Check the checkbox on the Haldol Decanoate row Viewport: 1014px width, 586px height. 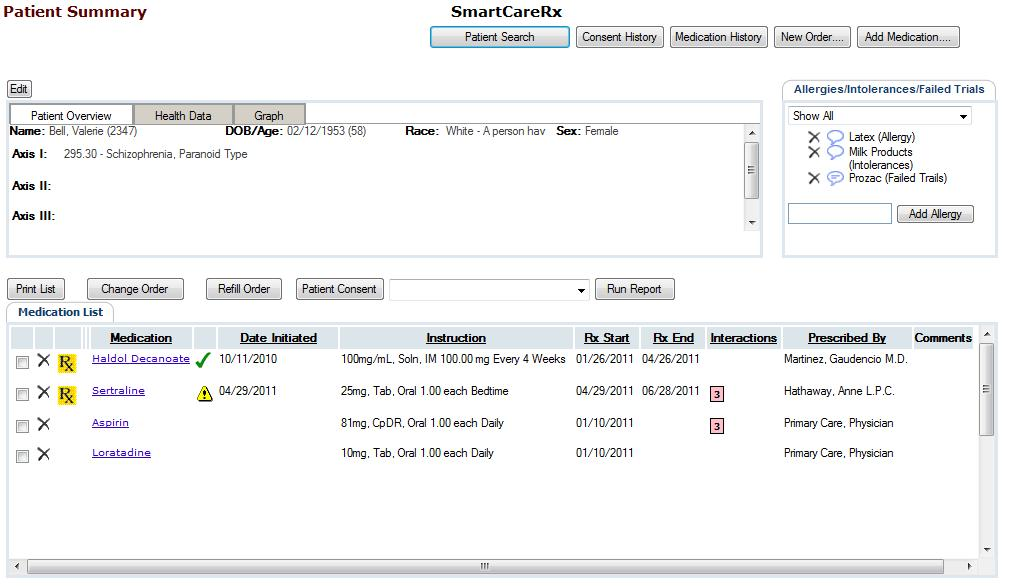pyautogui.click(x=23, y=361)
